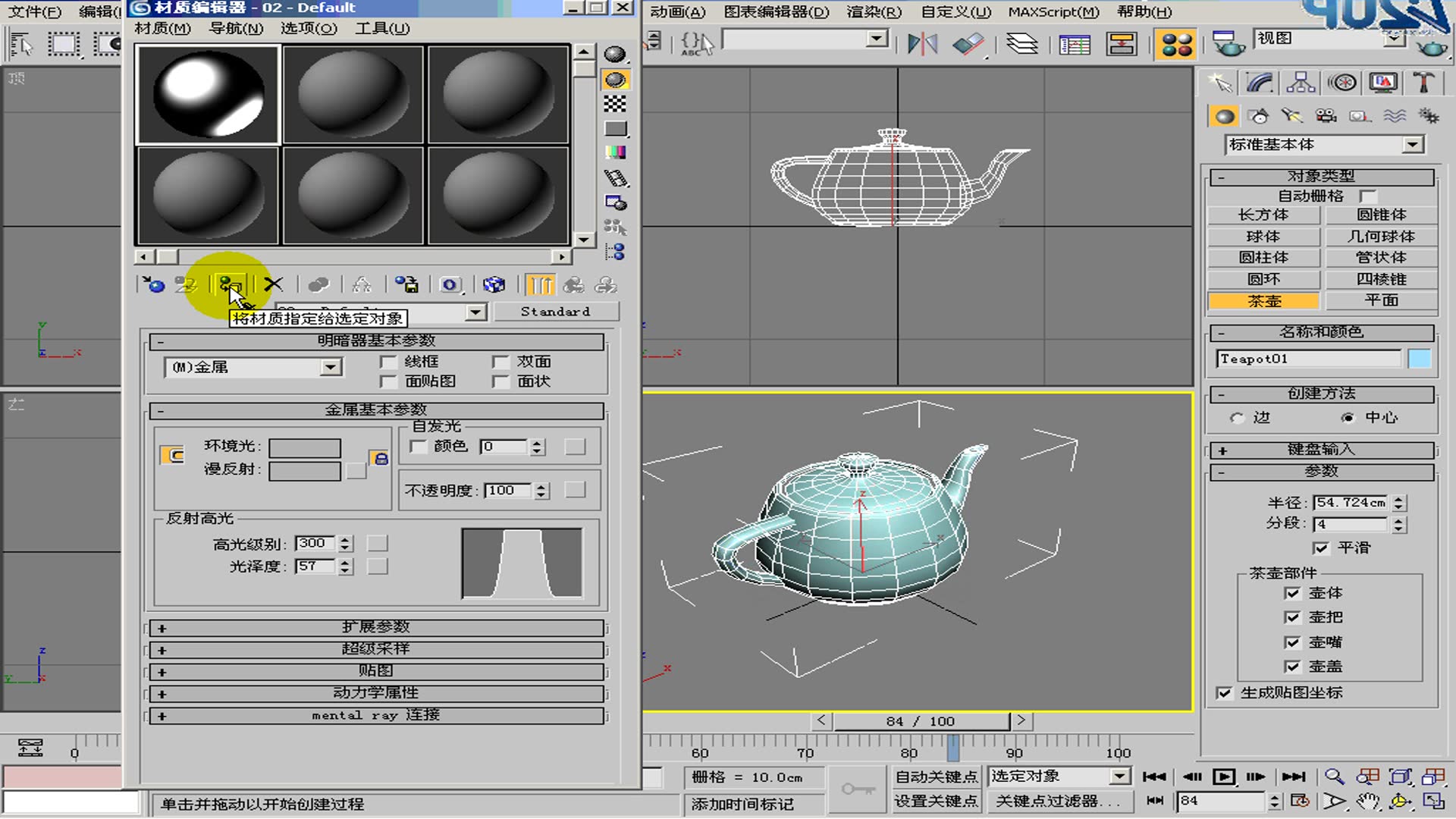
Task: Click the Standard material type button
Action: pyautogui.click(x=556, y=311)
